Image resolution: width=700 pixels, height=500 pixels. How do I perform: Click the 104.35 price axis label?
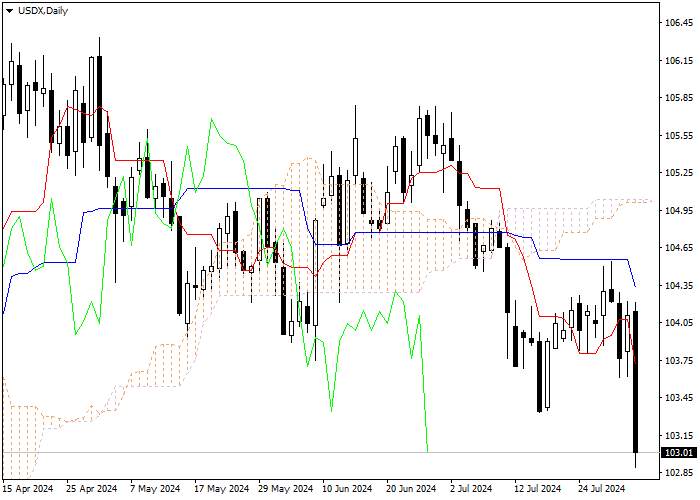tap(679, 285)
